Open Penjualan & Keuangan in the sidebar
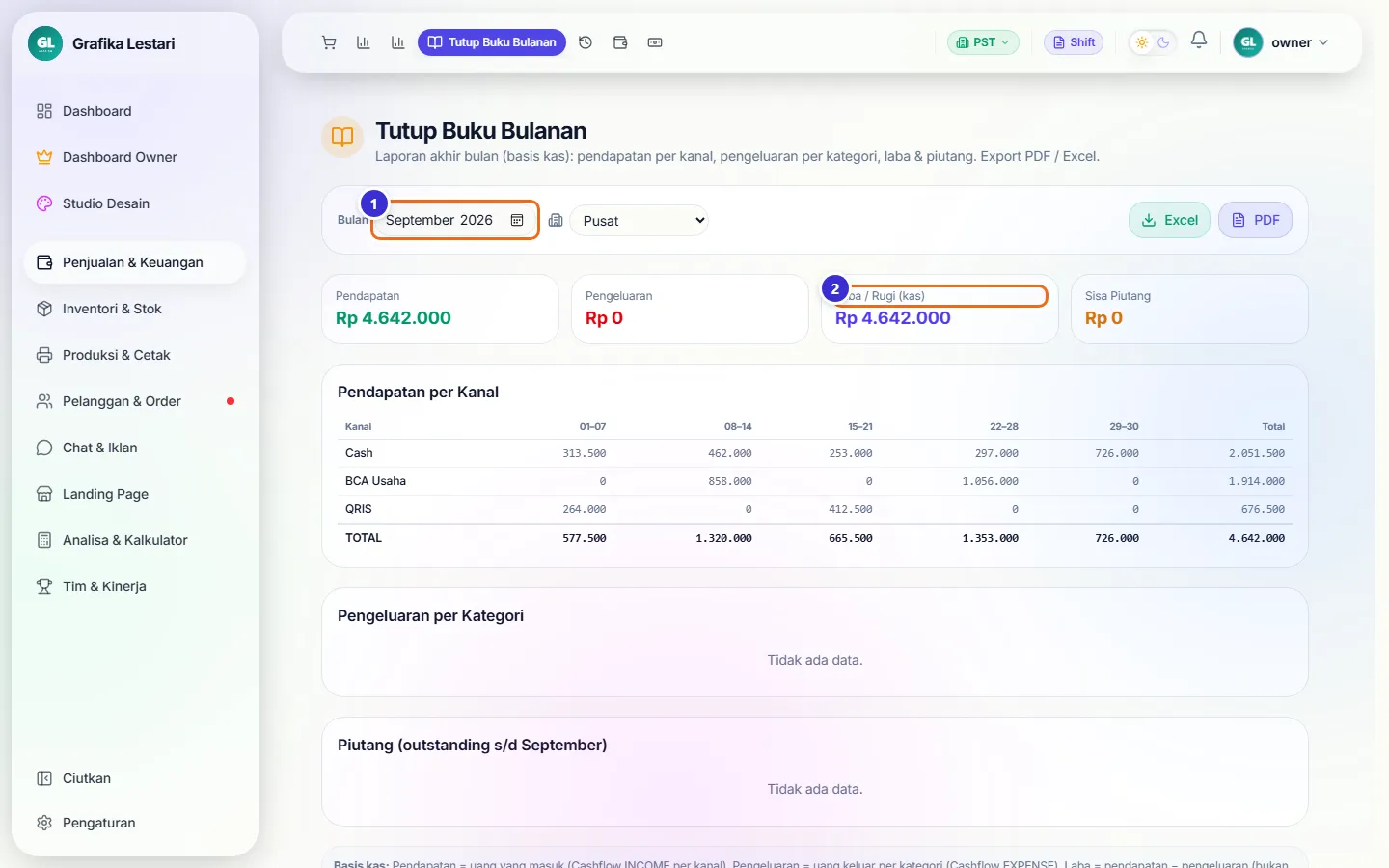 point(135,262)
